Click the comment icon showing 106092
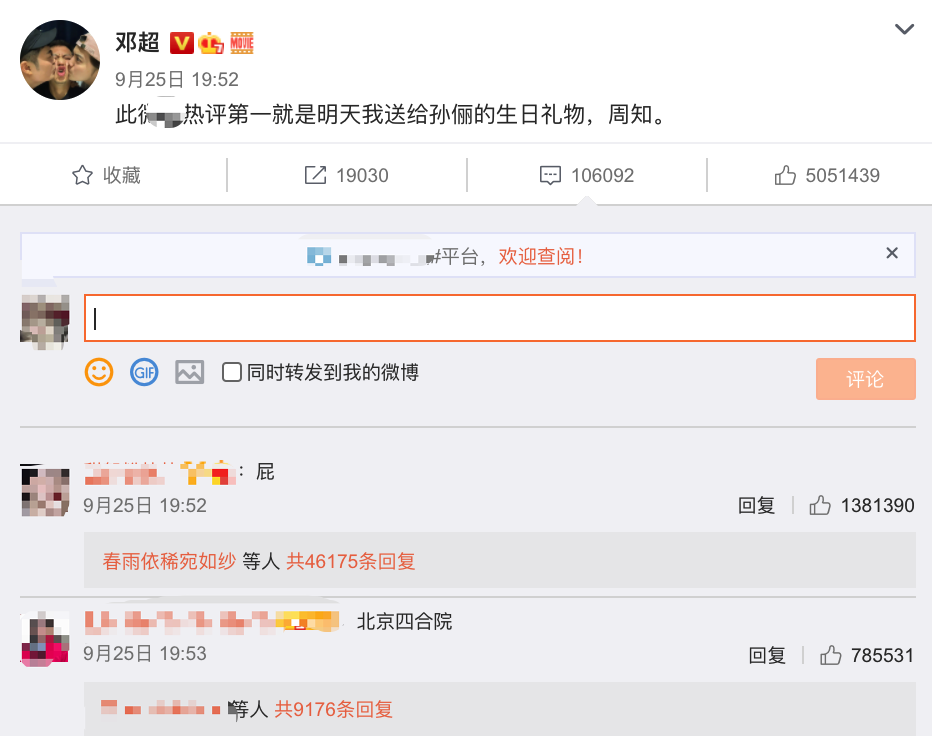Screen dimensions: 932x736 click(550, 176)
